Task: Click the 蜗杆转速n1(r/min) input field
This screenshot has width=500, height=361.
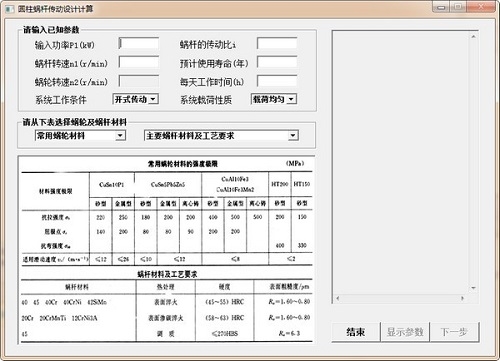Action: click(x=139, y=62)
